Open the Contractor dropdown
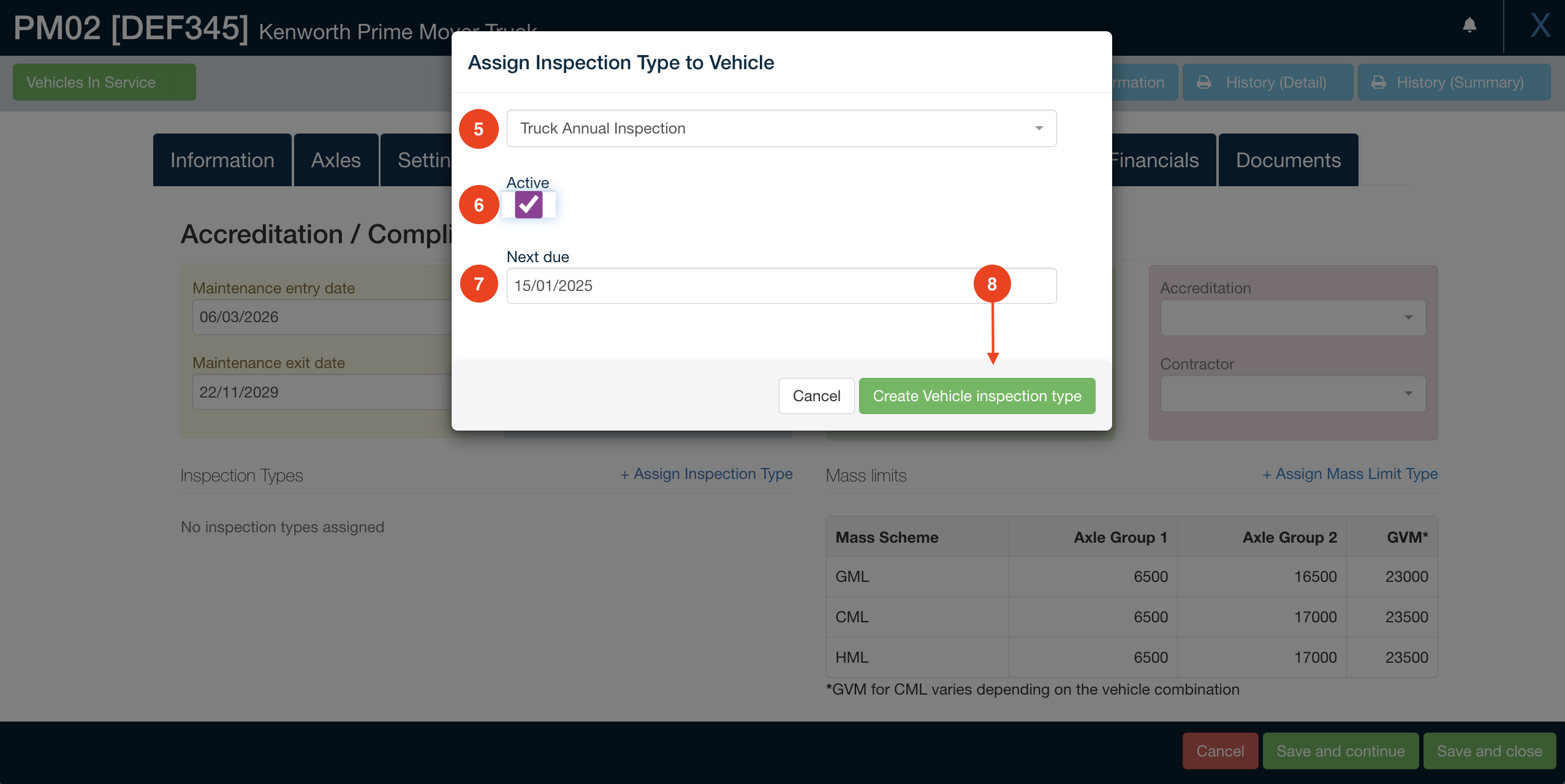The height and width of the screenshot is (784, 1565). (1293, 393)
